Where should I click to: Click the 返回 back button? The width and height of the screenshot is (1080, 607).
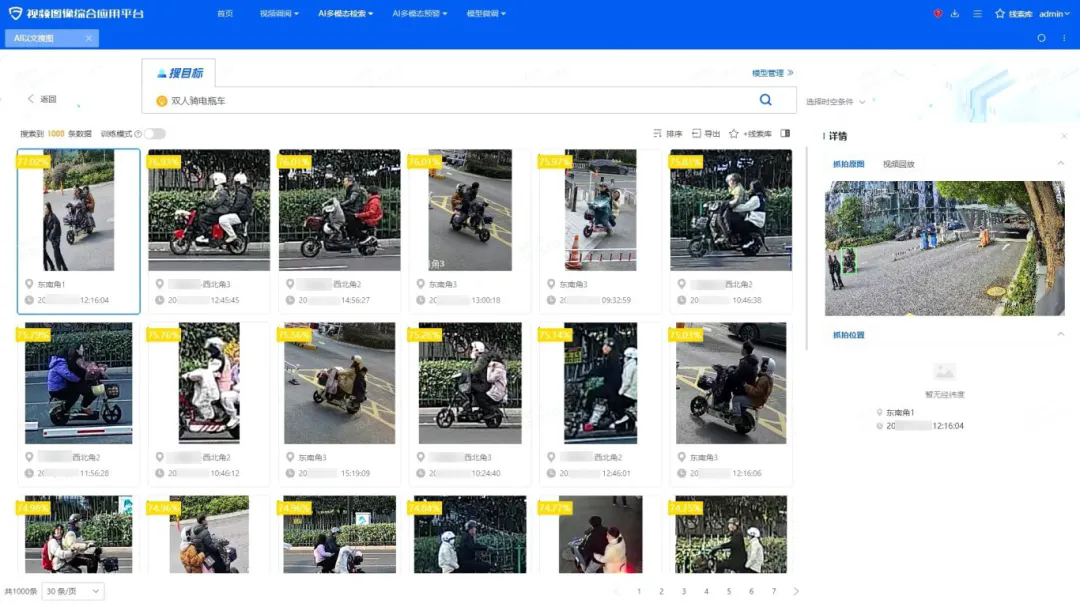click(x=42, y=99)
